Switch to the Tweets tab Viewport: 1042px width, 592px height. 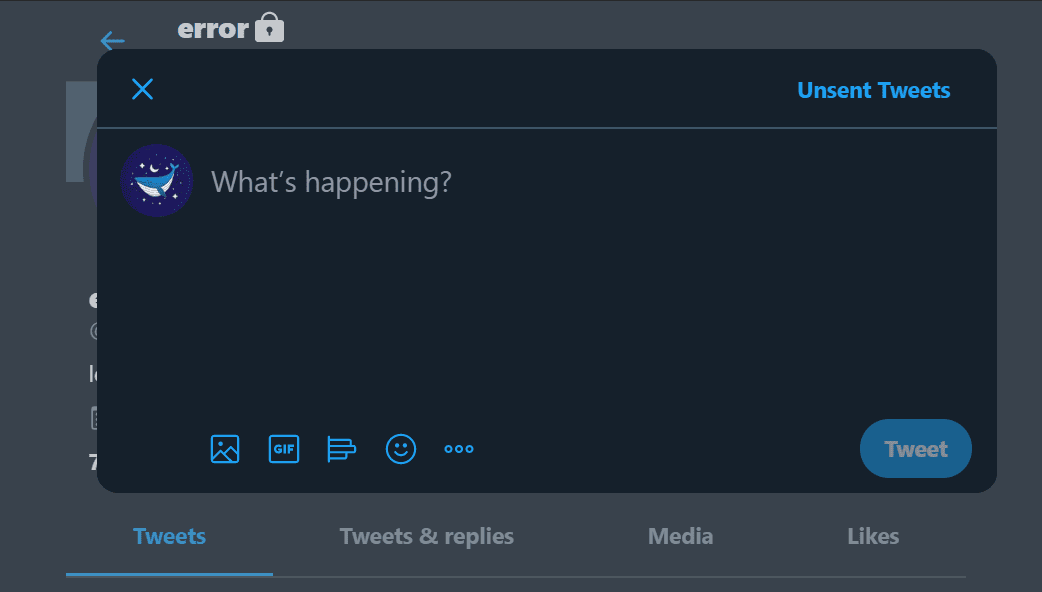click(169, 536)
